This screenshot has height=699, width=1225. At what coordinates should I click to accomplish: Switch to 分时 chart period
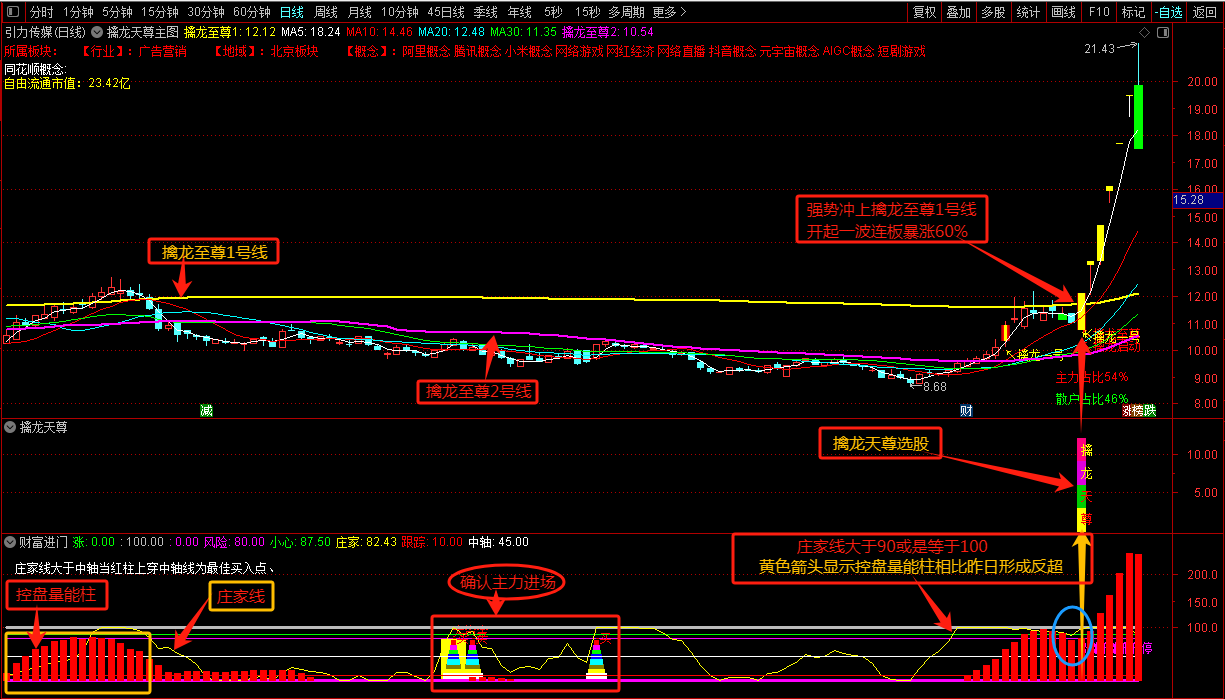click(41, 12)
